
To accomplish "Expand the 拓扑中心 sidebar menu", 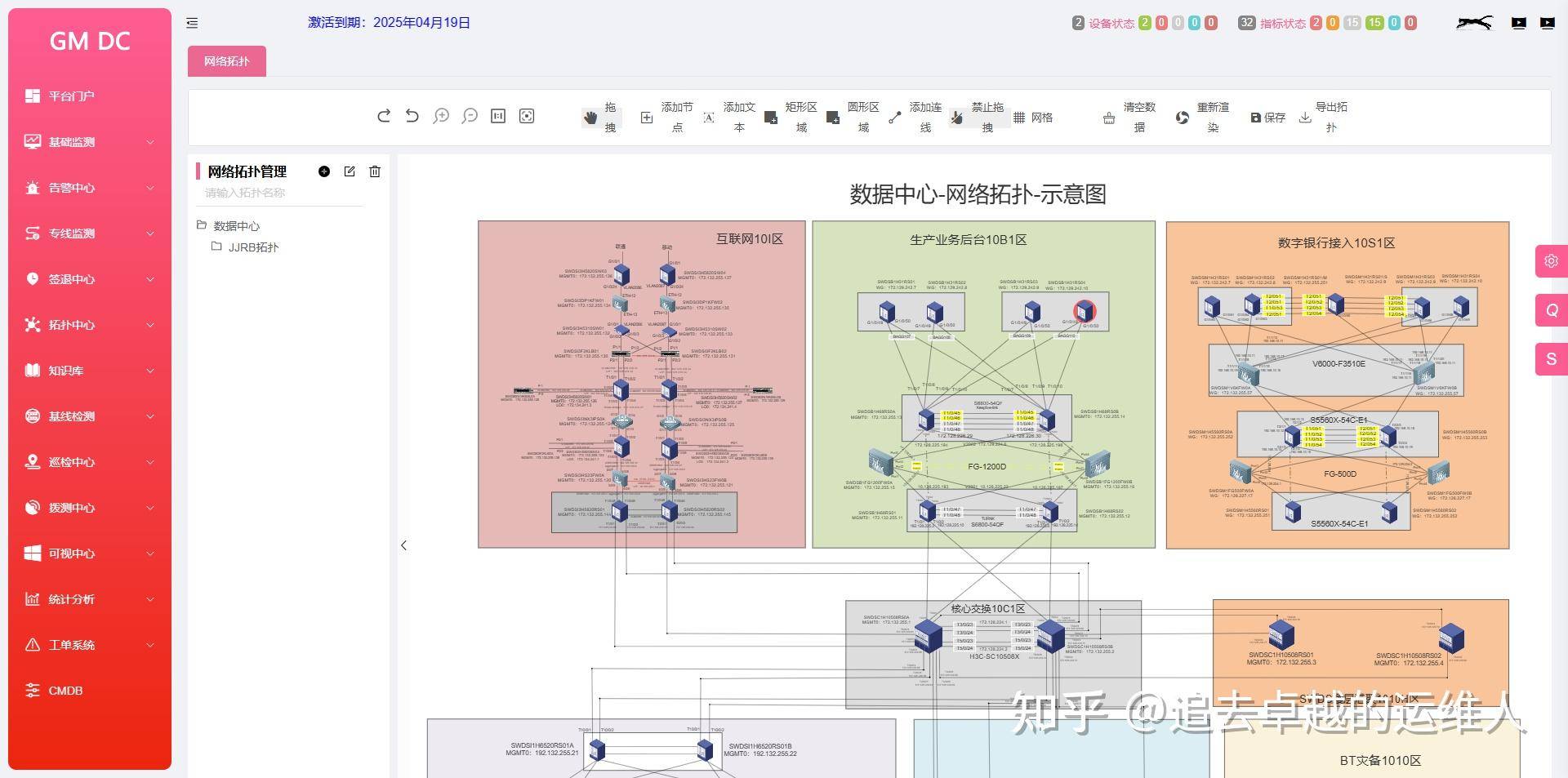I will pyautogui.click(x=90, y=325).
